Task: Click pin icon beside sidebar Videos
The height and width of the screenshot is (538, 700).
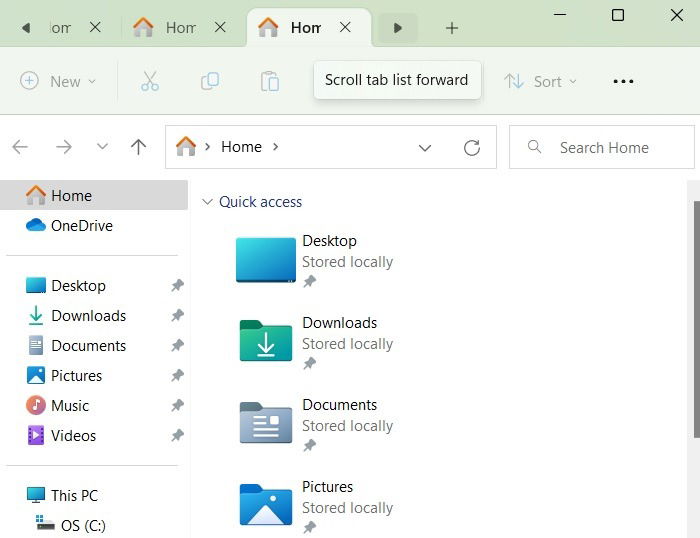Action: [x=177, y=435]
